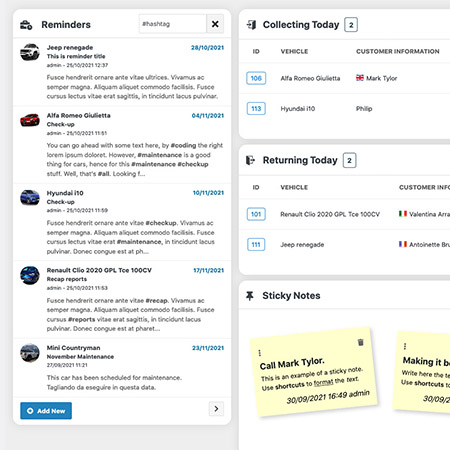Click the Recap reports reminder subtitle

67,279
